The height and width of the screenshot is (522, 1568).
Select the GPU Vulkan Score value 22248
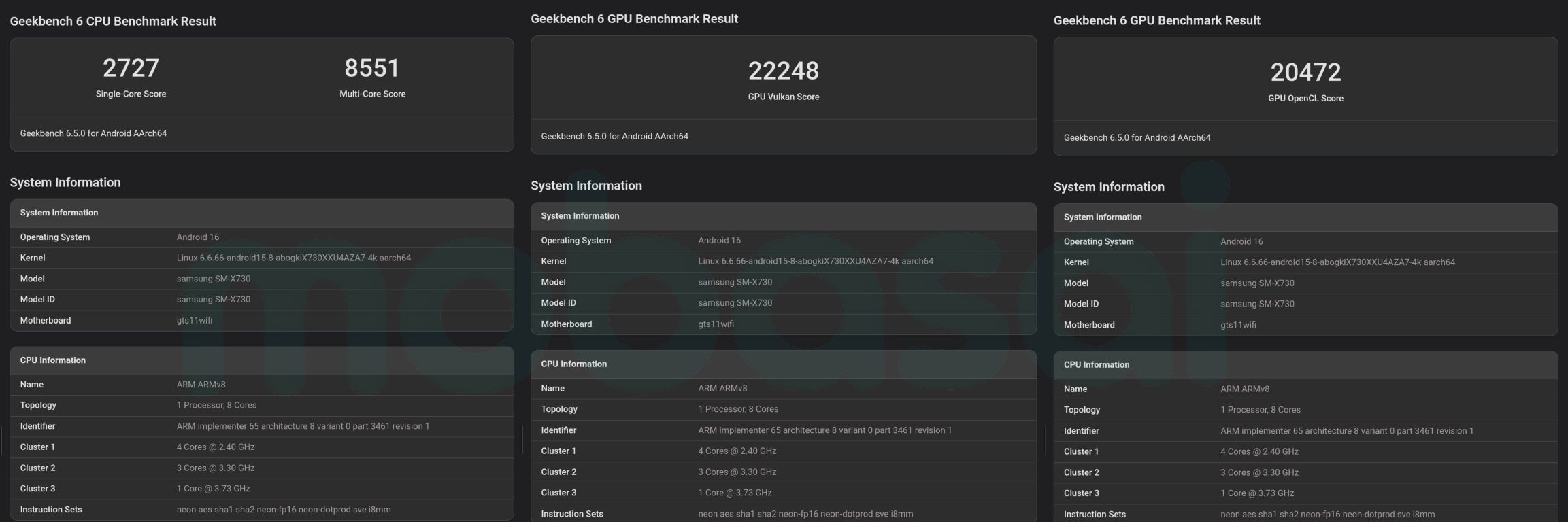click(x=784, y=71)
